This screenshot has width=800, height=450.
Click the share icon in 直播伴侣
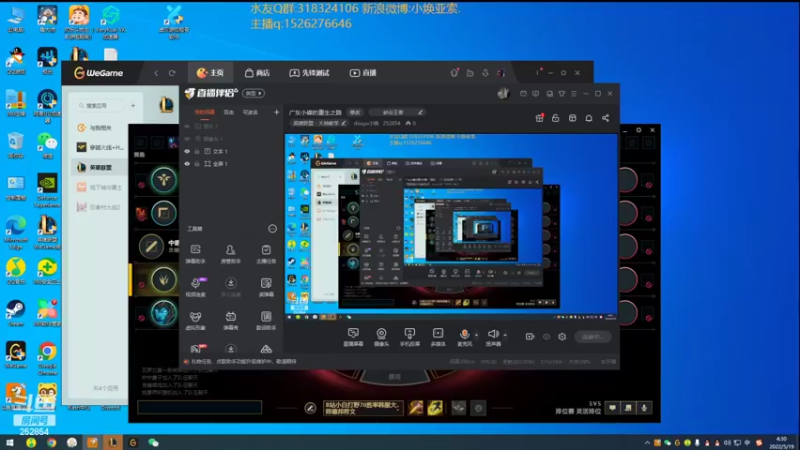tap(606, 118)
